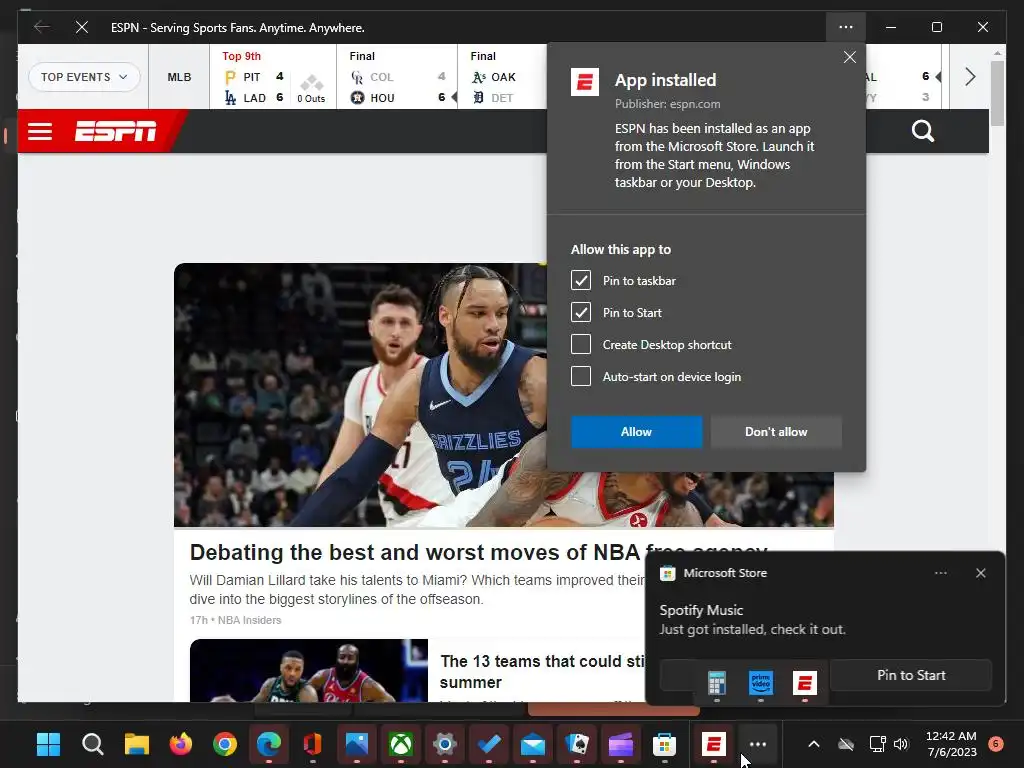Viewport: 1024px width, 768px height.
Task: Open the notification count badge
Action: click(996, 743)
